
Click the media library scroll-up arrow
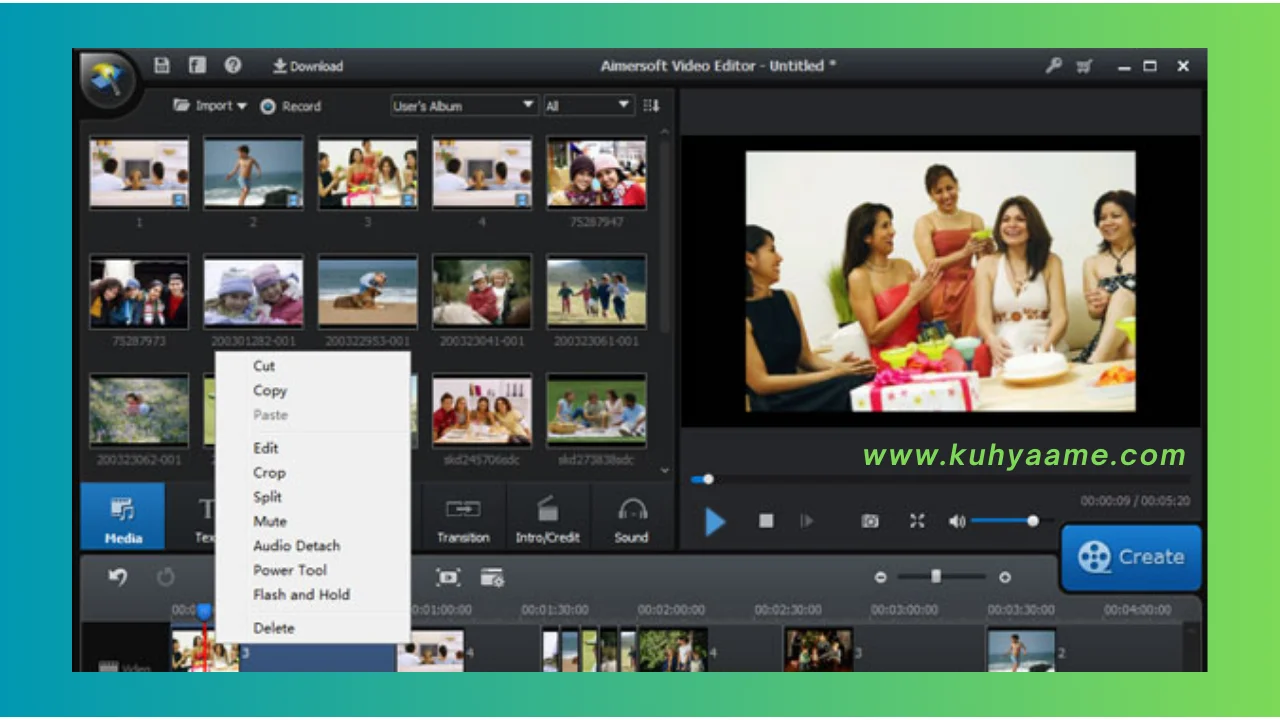pyautogui.click(x=666, y=132)
